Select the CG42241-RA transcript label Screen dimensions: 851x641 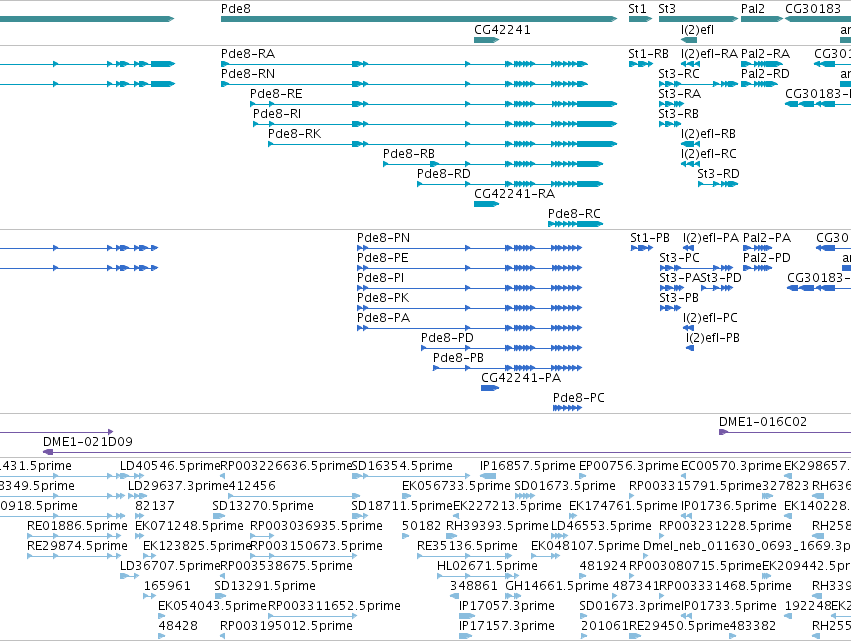point(514,194)
